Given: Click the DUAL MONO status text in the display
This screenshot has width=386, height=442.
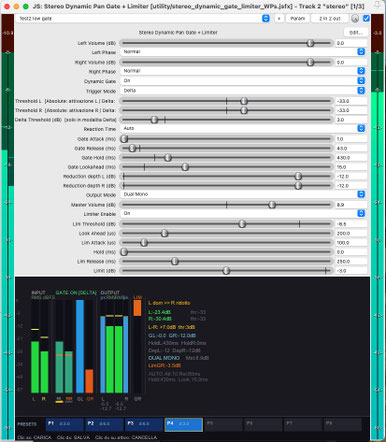Looking at the screenshot, I should tap(164, 358).
